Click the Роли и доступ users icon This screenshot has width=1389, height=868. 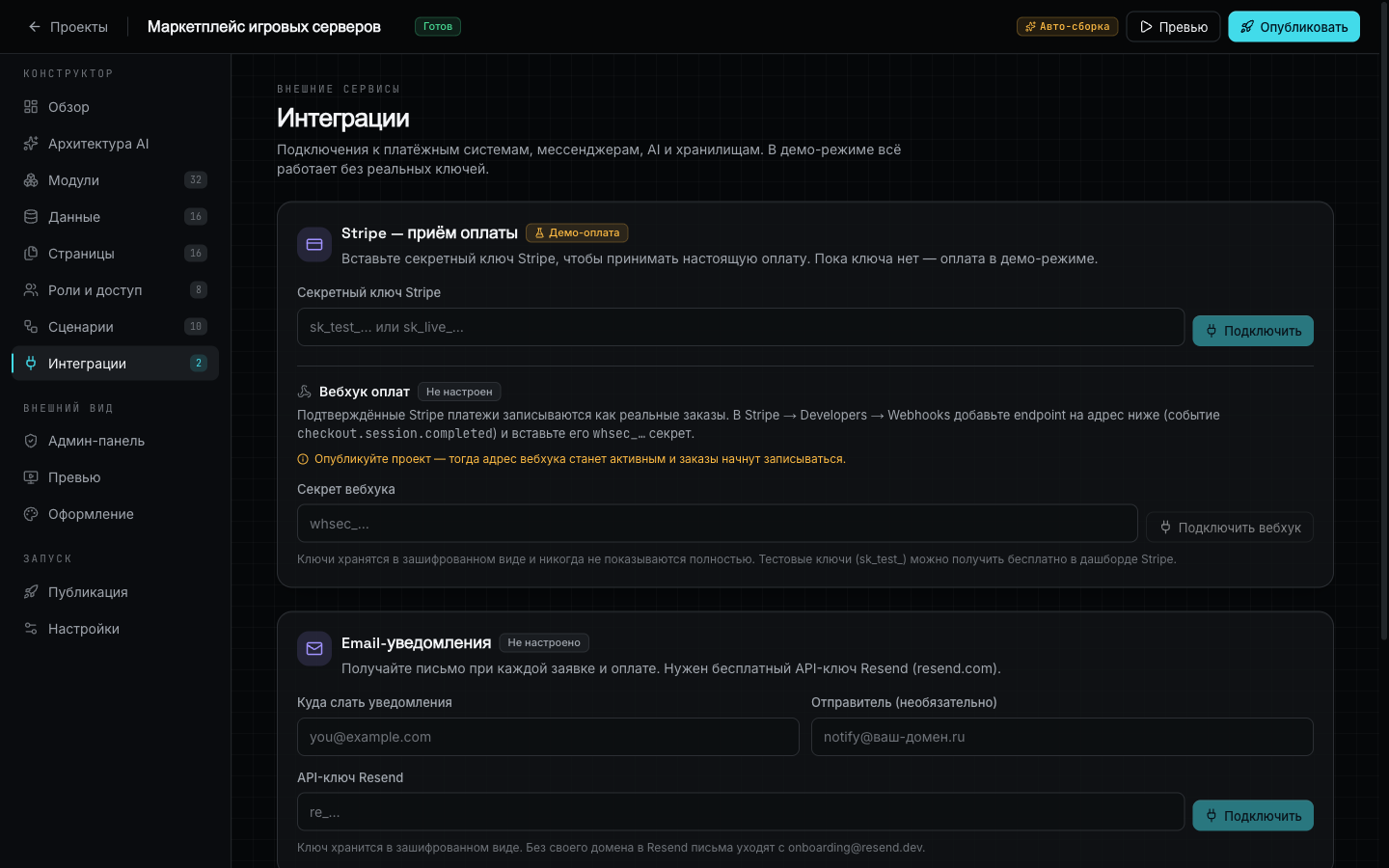coord(31,290)
